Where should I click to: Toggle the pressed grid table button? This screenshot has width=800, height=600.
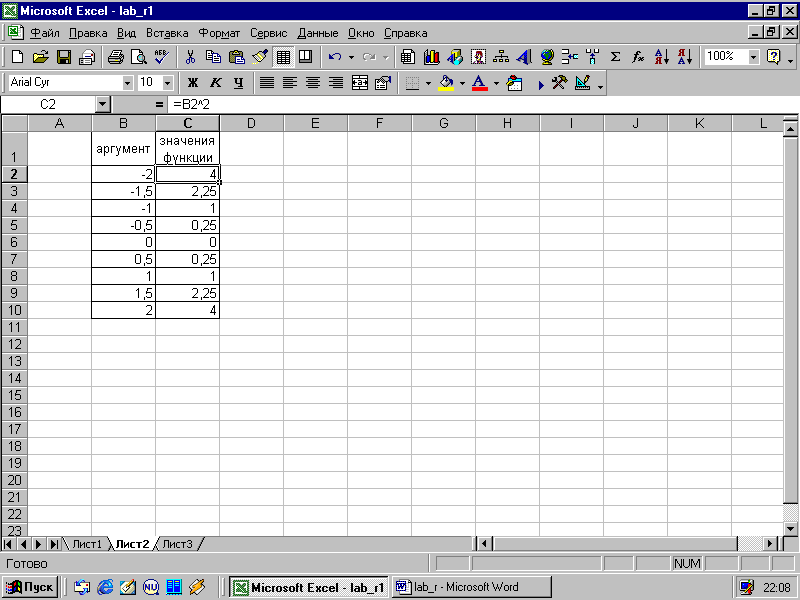(283, 57)
